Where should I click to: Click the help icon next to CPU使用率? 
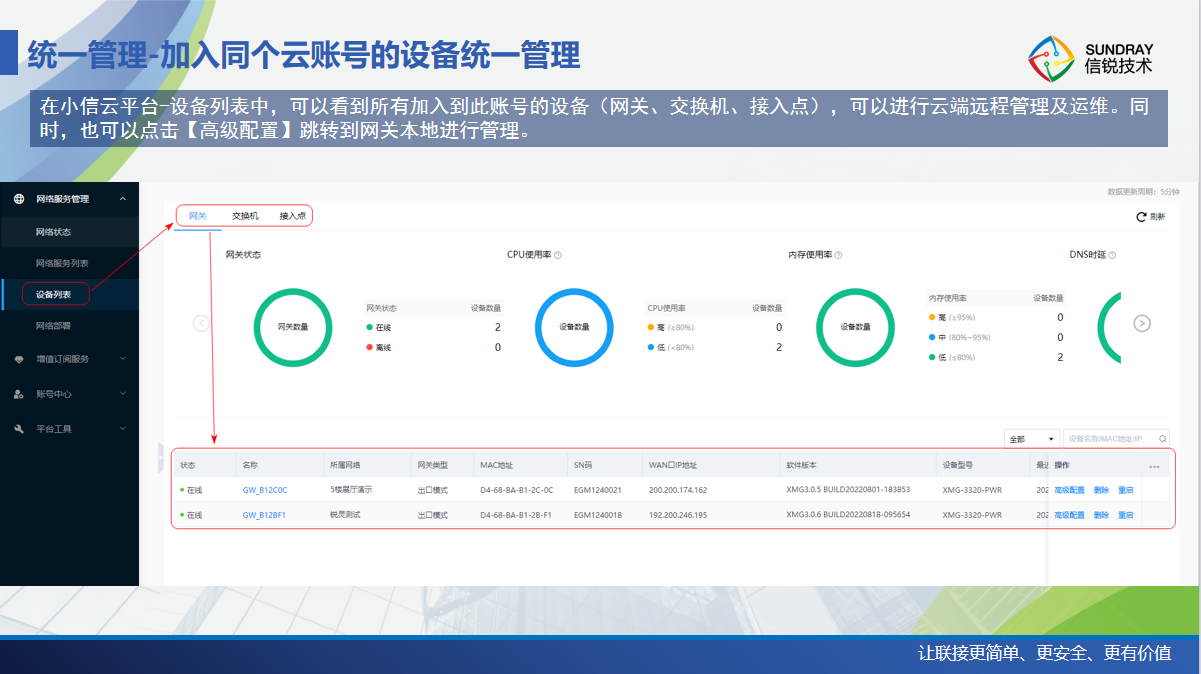(558, 255)
